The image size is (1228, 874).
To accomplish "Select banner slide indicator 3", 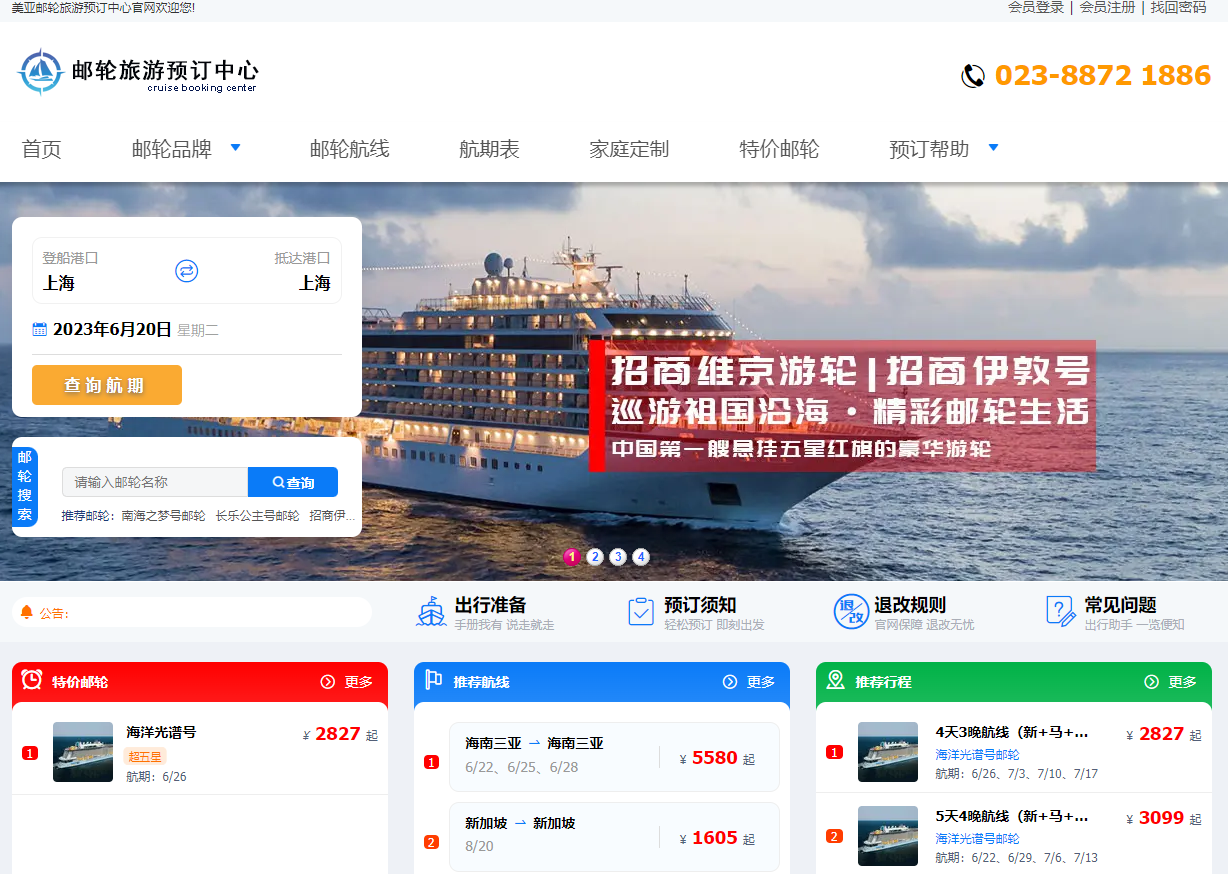I will coord(618,557).
